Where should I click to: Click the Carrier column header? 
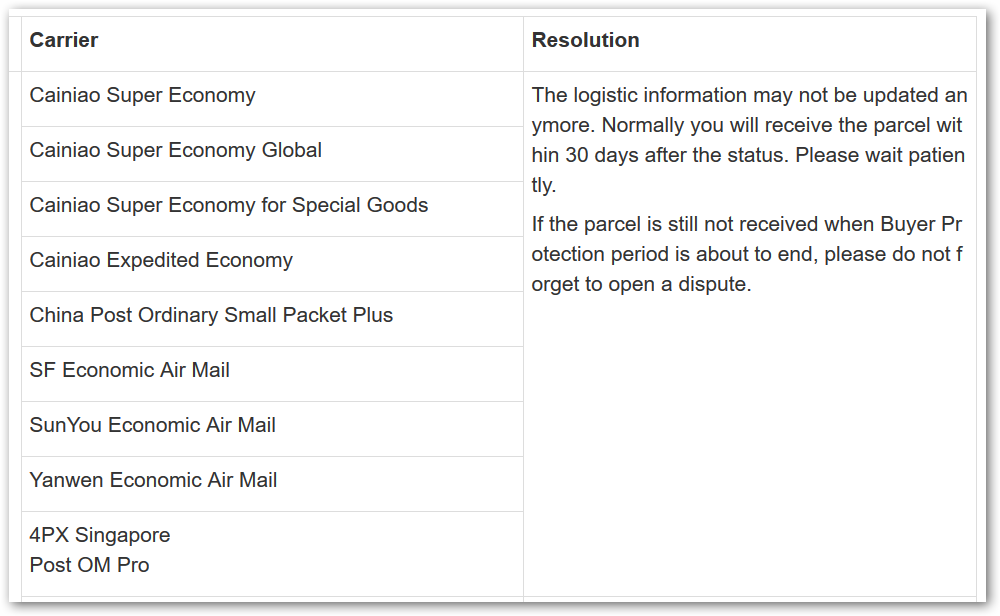click(x=64, y=41)
